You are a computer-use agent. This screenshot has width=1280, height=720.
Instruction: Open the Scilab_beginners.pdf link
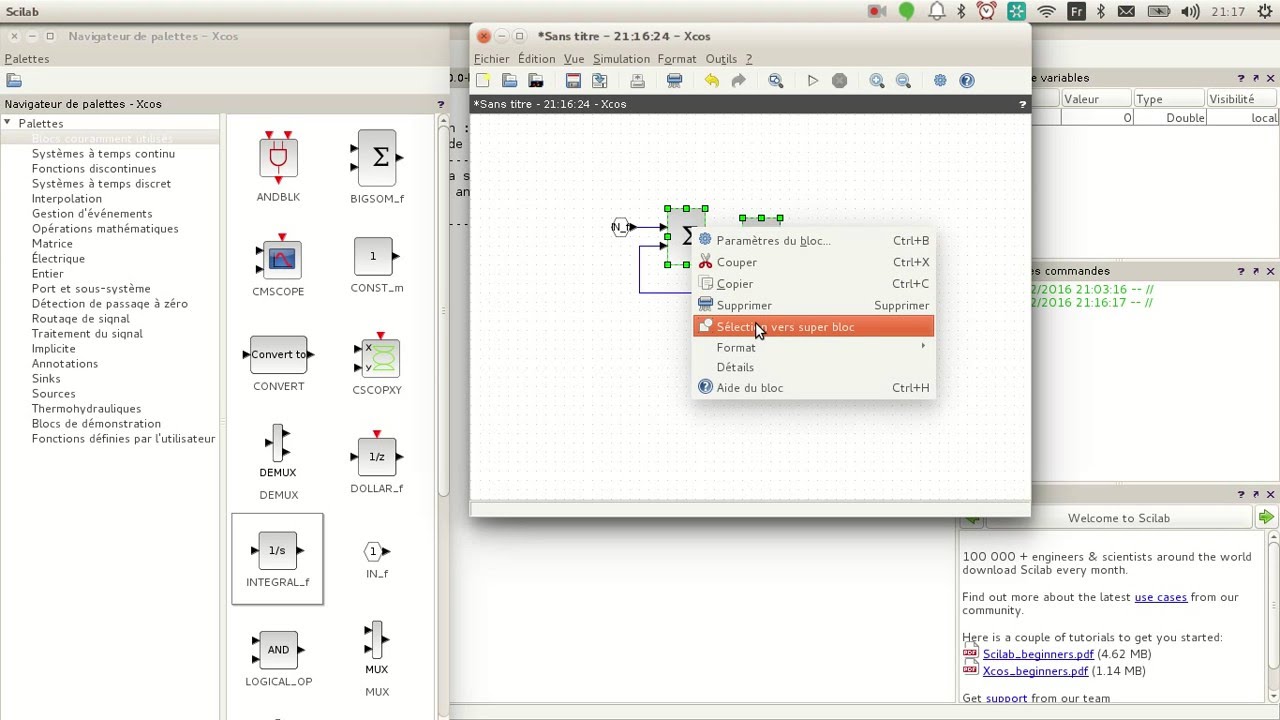[1038, 654]
